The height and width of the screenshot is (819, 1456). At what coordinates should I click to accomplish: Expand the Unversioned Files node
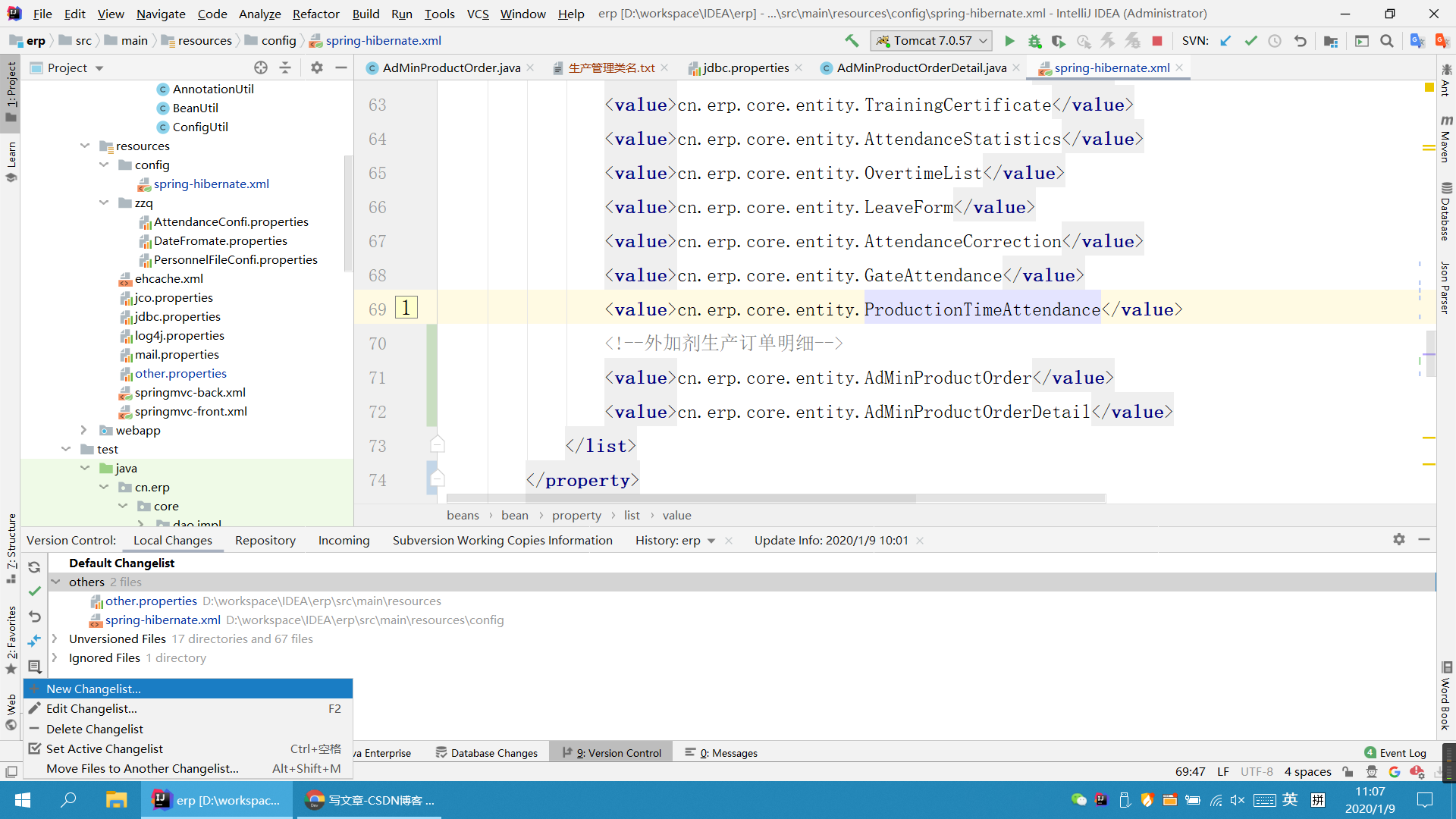point(55,639)
